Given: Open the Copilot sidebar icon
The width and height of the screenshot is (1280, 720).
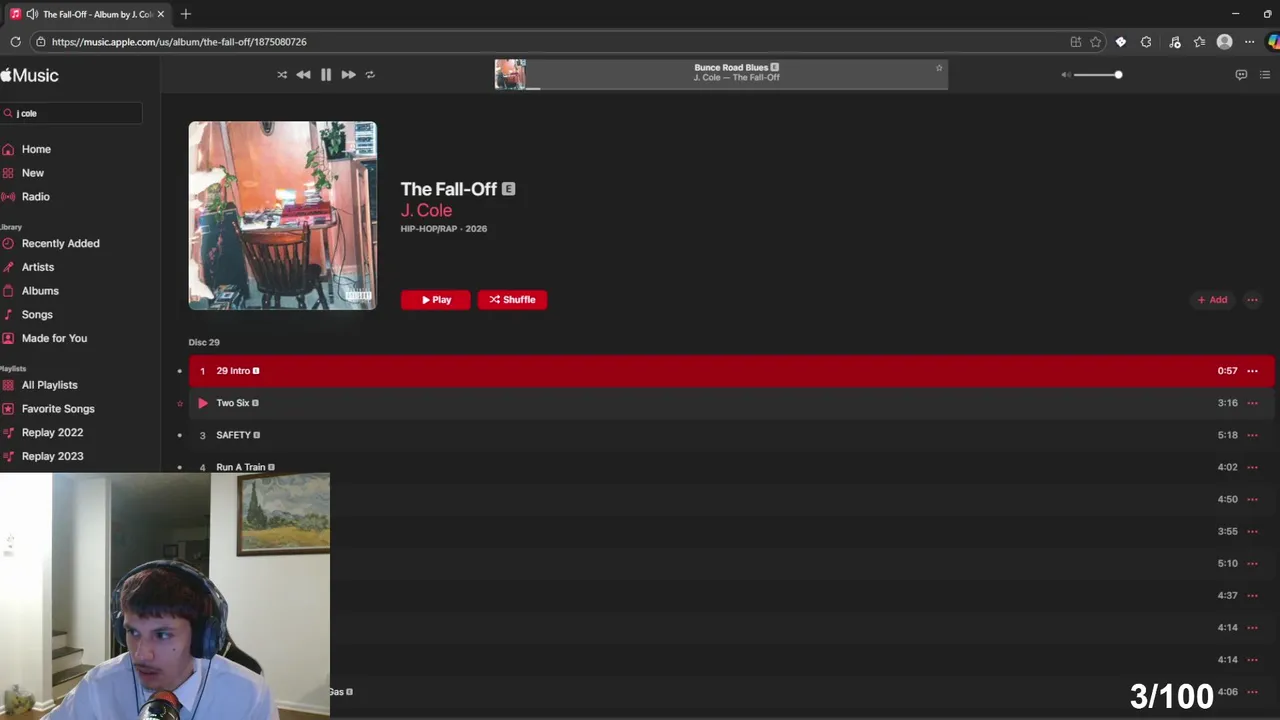Looking at the screenshot, I should (x=1273, y=42).
